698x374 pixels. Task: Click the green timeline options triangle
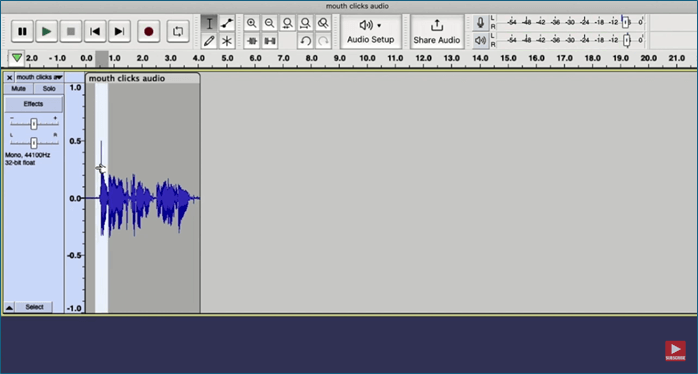(x=17, y=58)
